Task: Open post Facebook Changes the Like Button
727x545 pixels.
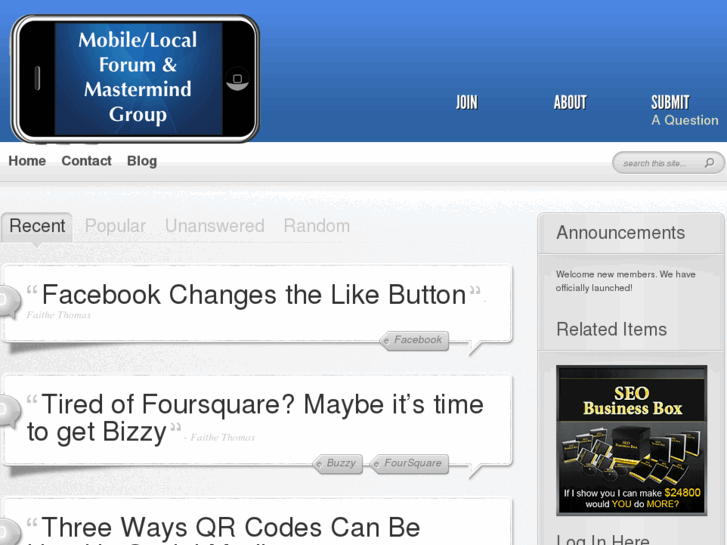Action: (254, 295)
